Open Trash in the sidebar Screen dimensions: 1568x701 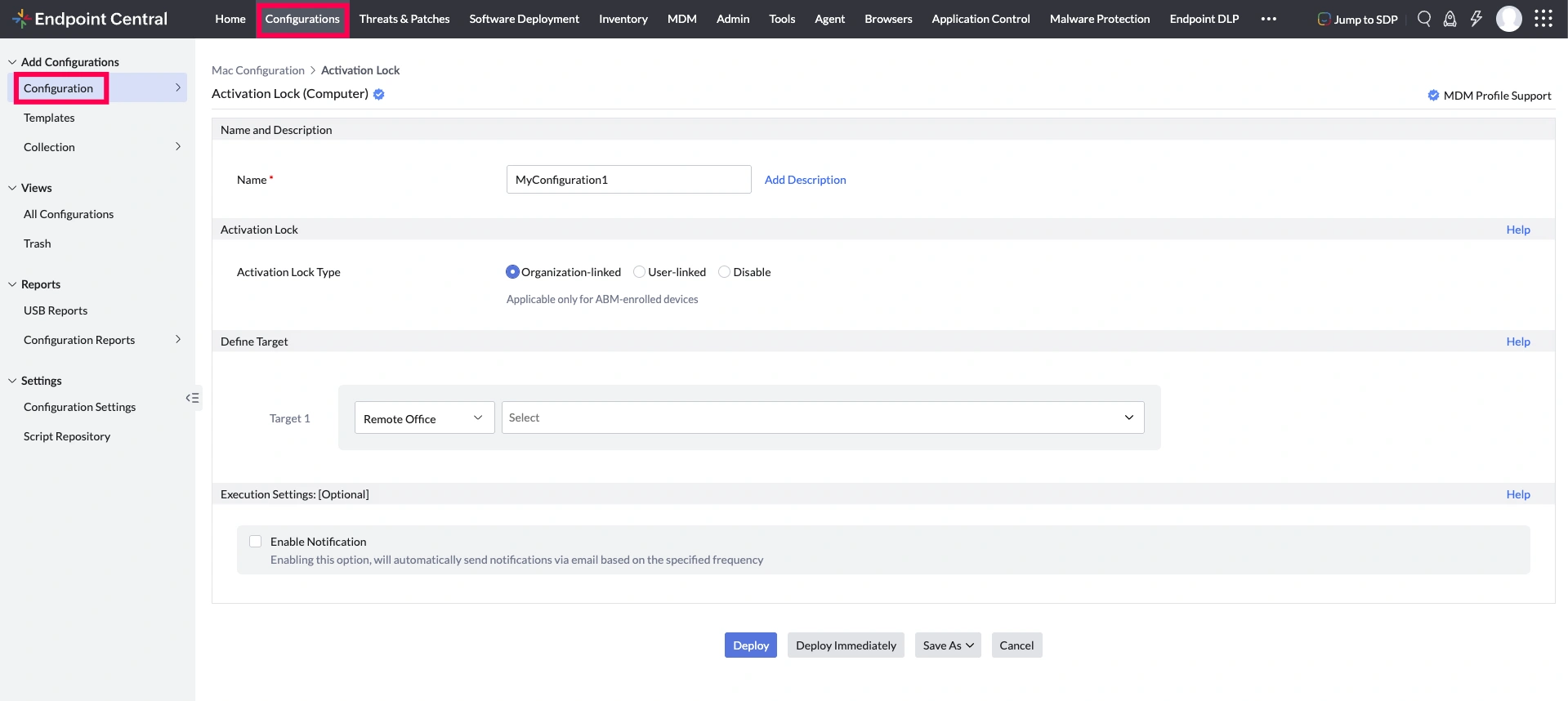click(x=38, y=243)
